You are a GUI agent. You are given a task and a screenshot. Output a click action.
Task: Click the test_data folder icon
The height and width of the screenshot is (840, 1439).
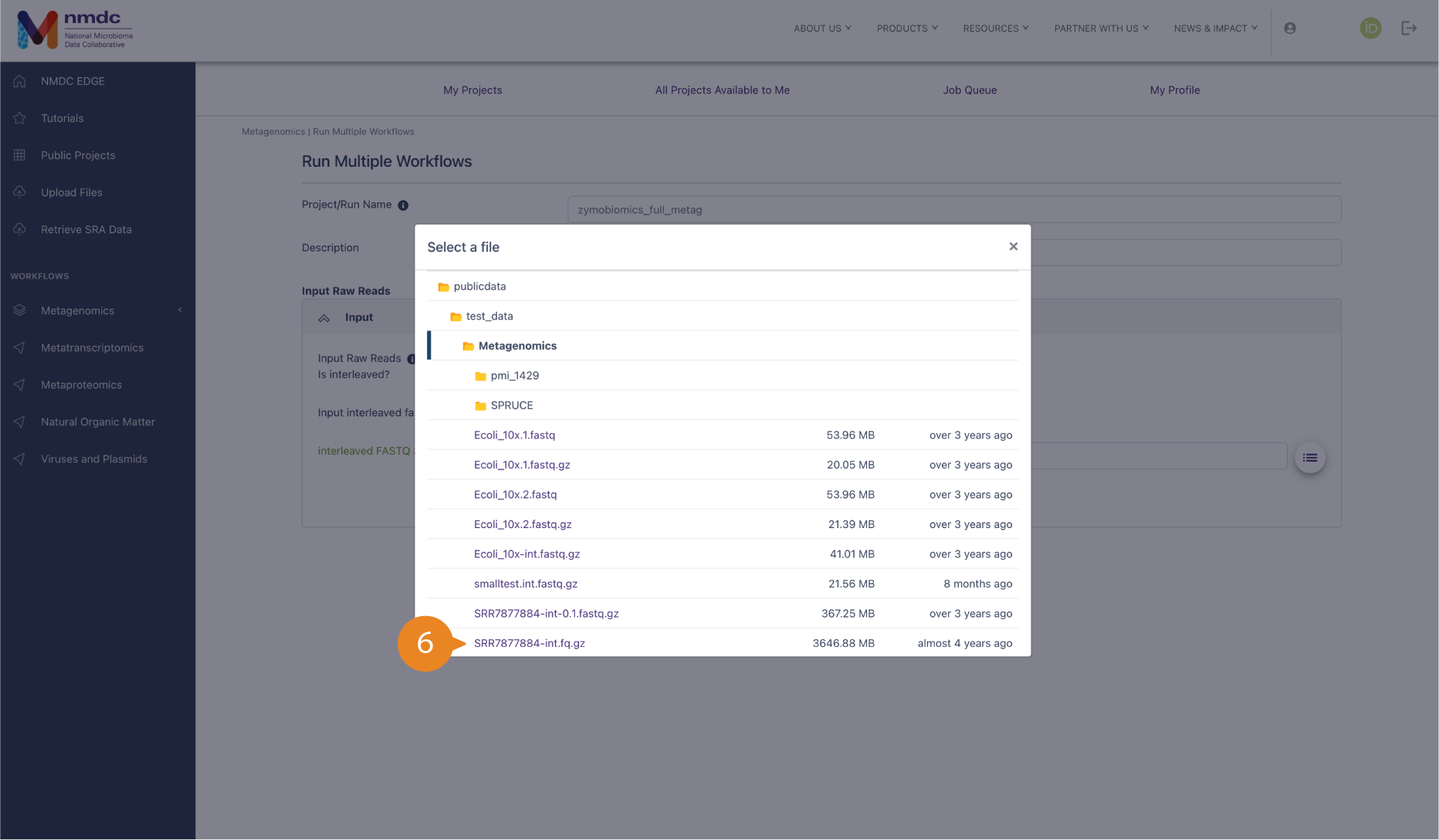pos(455,317)
